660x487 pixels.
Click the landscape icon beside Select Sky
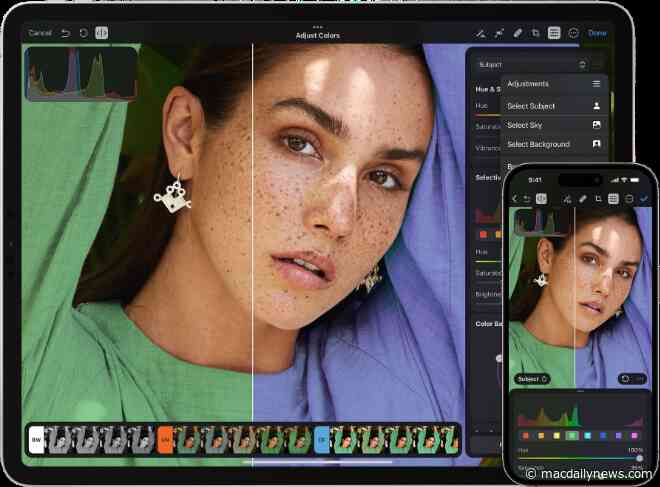(x=596, y=125)
